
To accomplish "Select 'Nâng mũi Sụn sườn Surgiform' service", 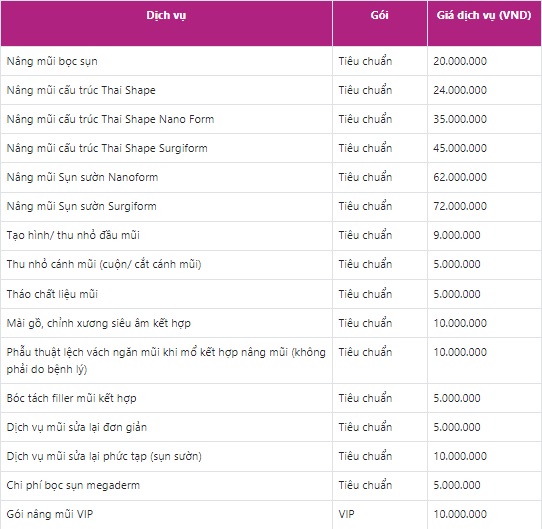I will (x=82, y=206).
